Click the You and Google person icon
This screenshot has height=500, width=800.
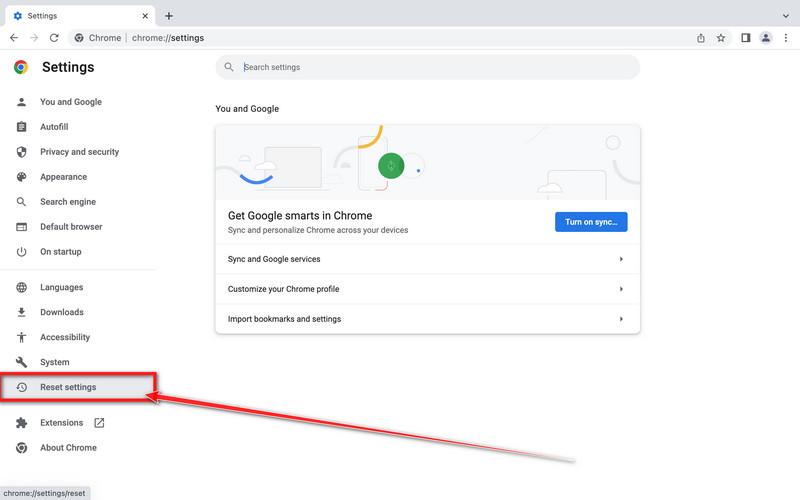click(x=21, y=102)
